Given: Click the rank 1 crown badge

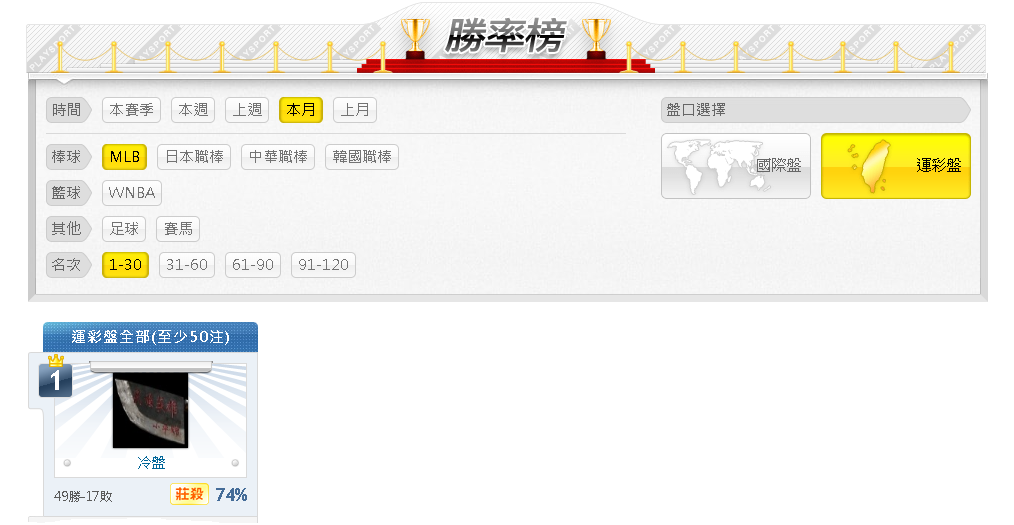Looking at the screenshot, I should point(55,376).
